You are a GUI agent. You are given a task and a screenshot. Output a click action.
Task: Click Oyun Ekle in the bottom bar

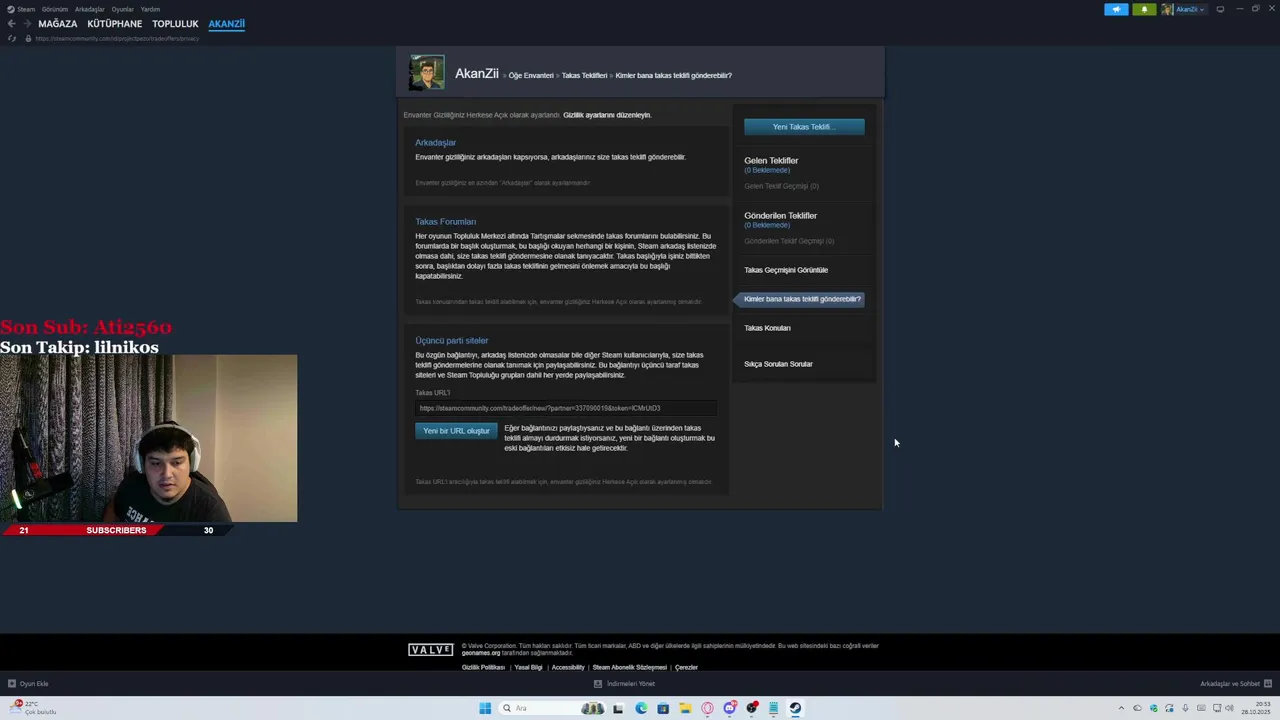pyautogui.click(x=28, y=684)
